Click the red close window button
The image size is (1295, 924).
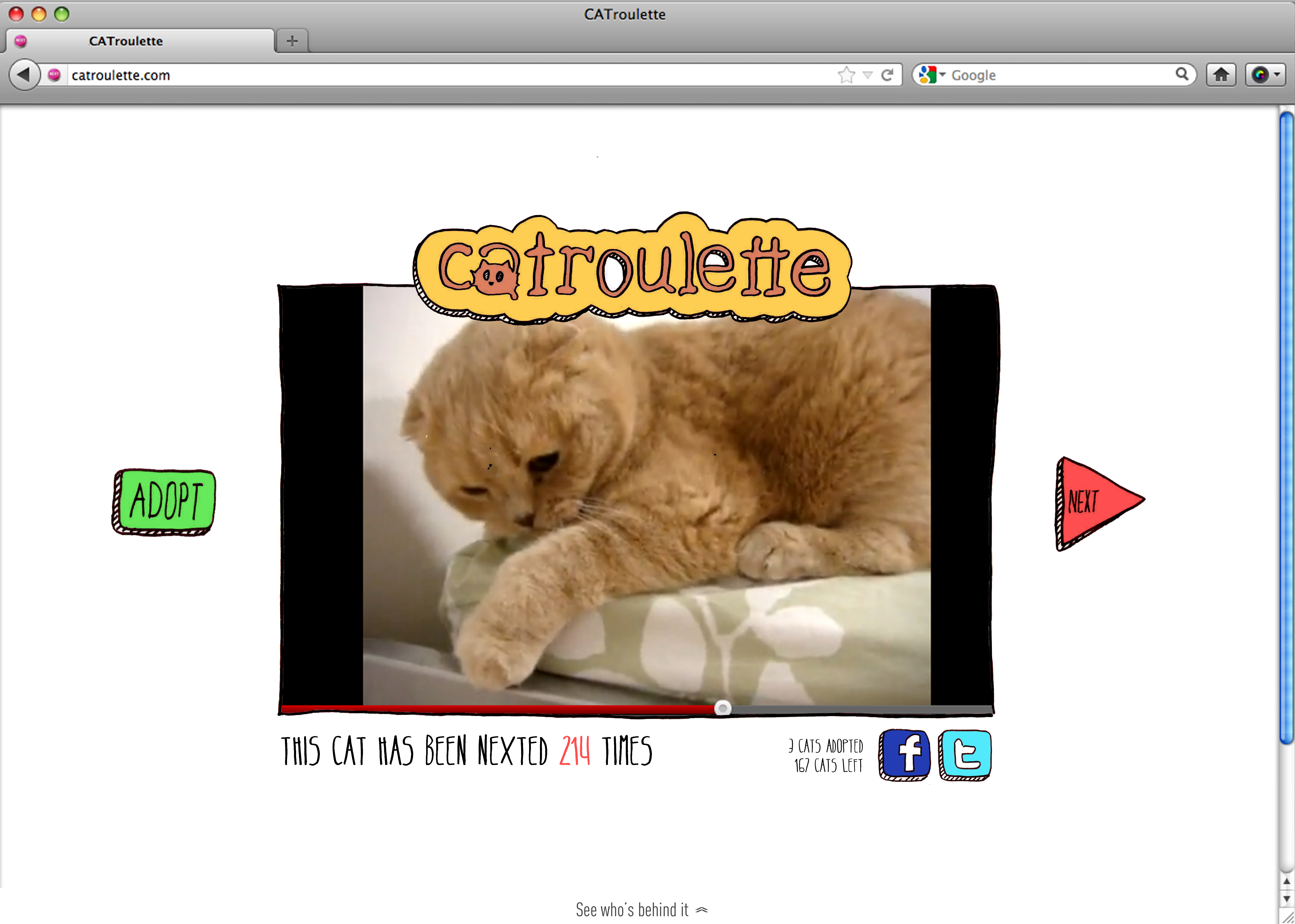coord(16,14)
